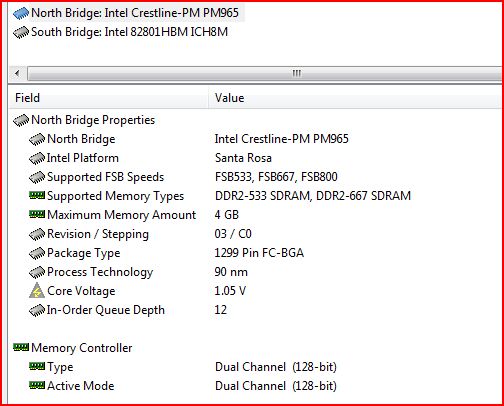Click the In-Order Queue Depth label
Image resolution: width=504 pixels, height=406 pixels.
point(105,310)
